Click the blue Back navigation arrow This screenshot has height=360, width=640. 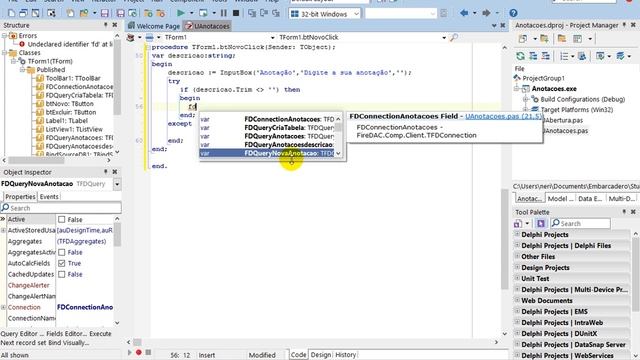[464, 13]
